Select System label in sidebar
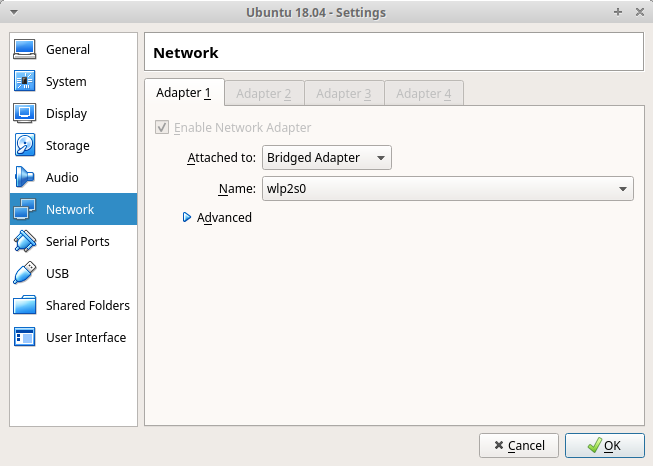 coord(66,82)
